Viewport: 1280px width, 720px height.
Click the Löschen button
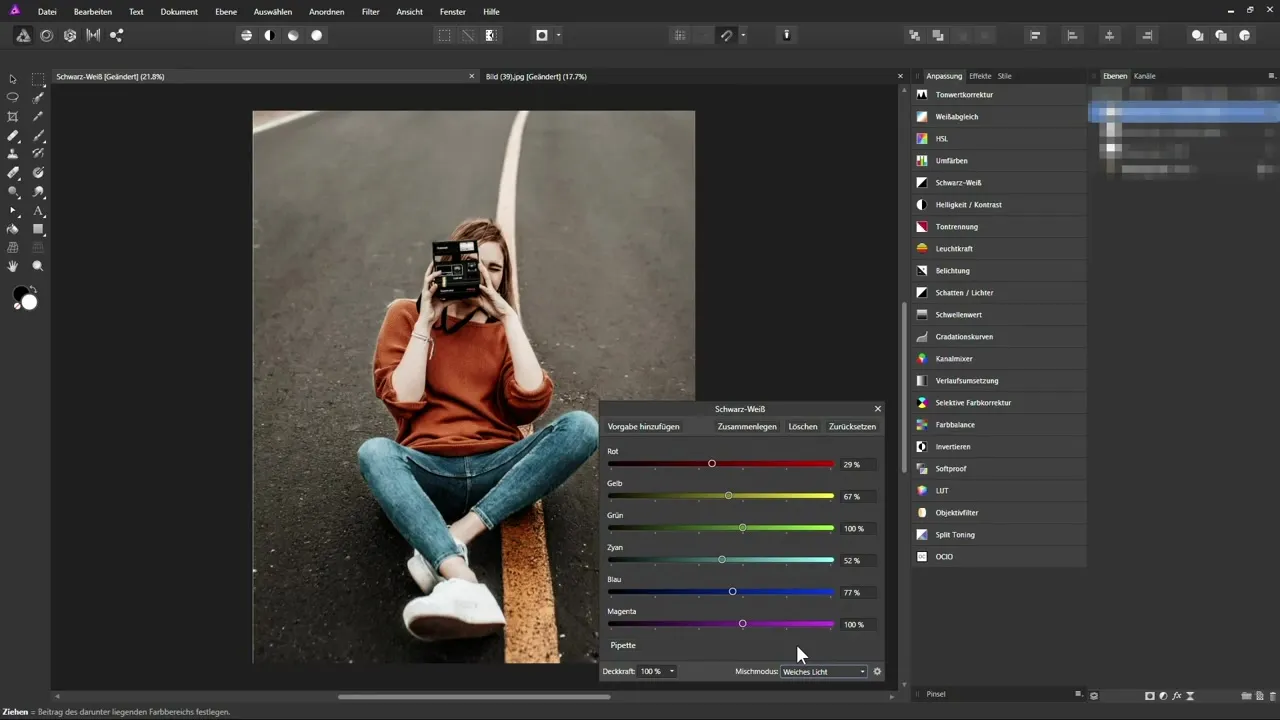(x=803, y=426)
